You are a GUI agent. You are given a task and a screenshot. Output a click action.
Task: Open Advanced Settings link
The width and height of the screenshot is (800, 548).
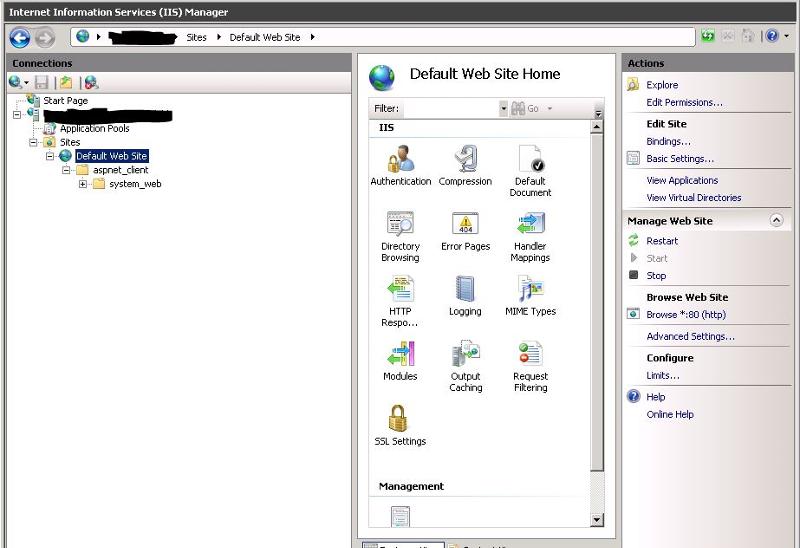690,337
